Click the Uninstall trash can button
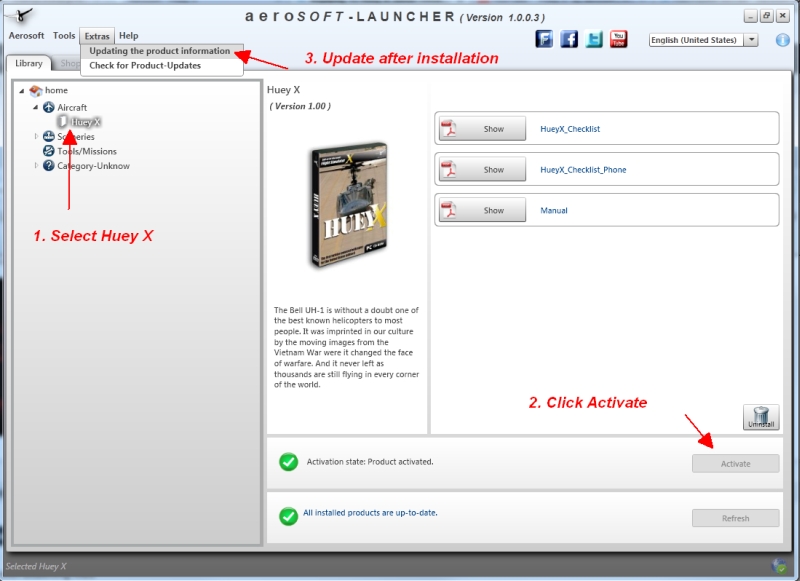This screenshot has height=581, width=800. tap(761, 417)
